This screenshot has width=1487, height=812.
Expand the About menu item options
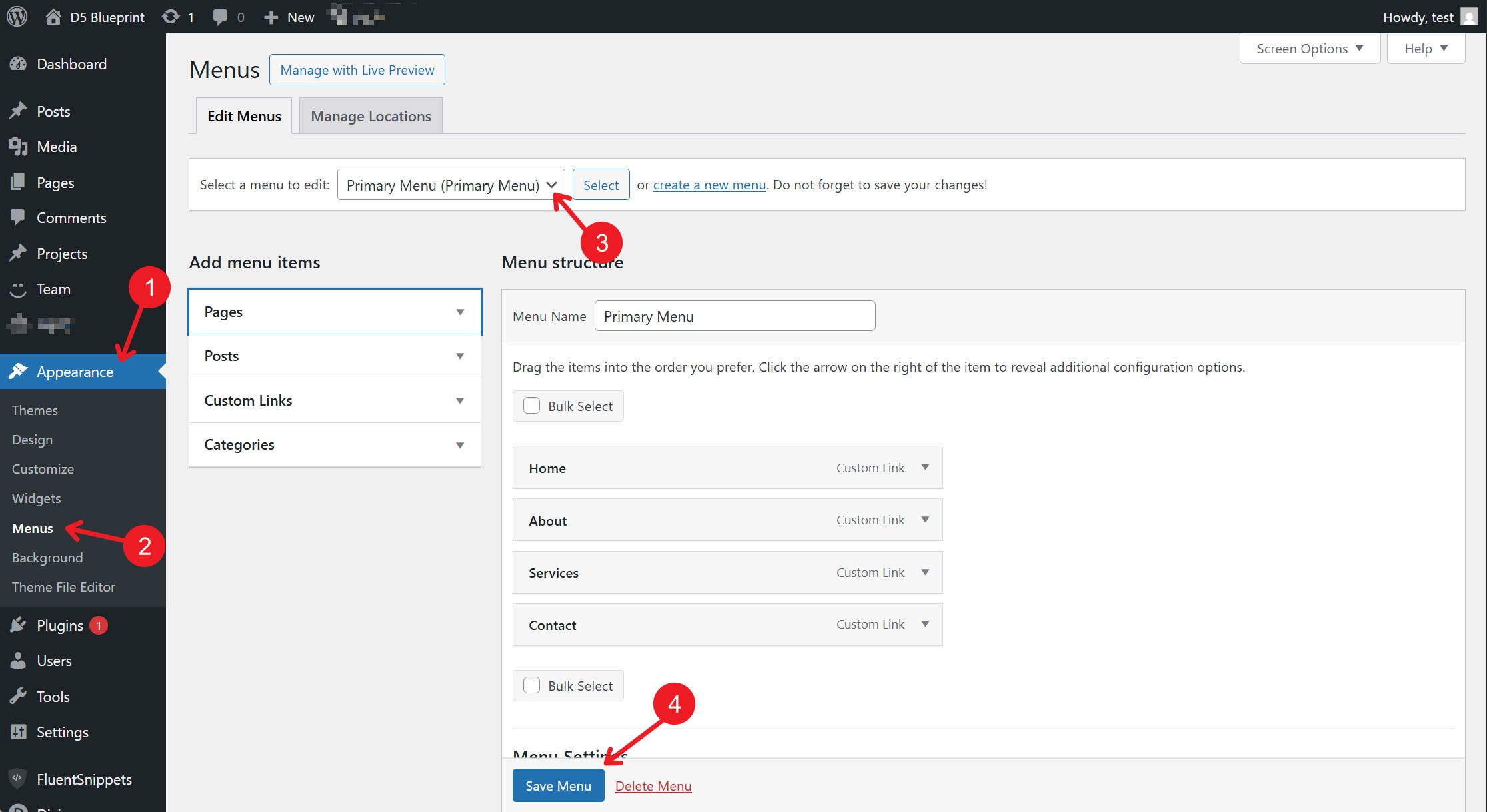[925, 520]
